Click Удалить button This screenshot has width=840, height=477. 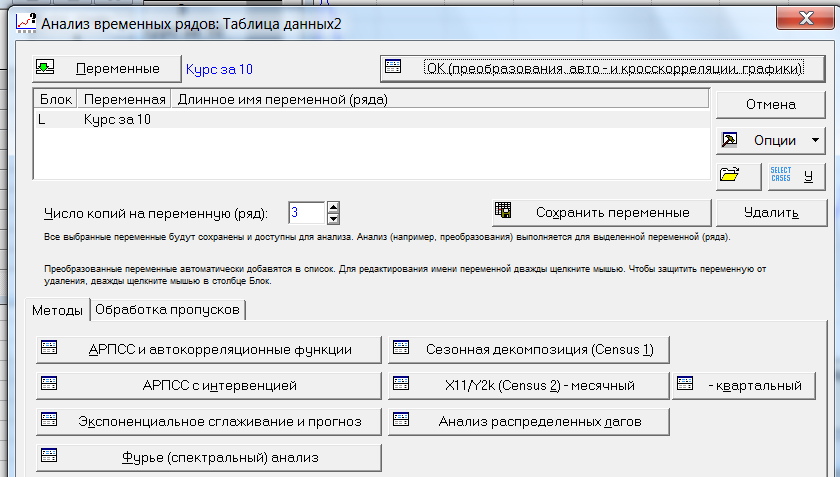pos(771,213)
